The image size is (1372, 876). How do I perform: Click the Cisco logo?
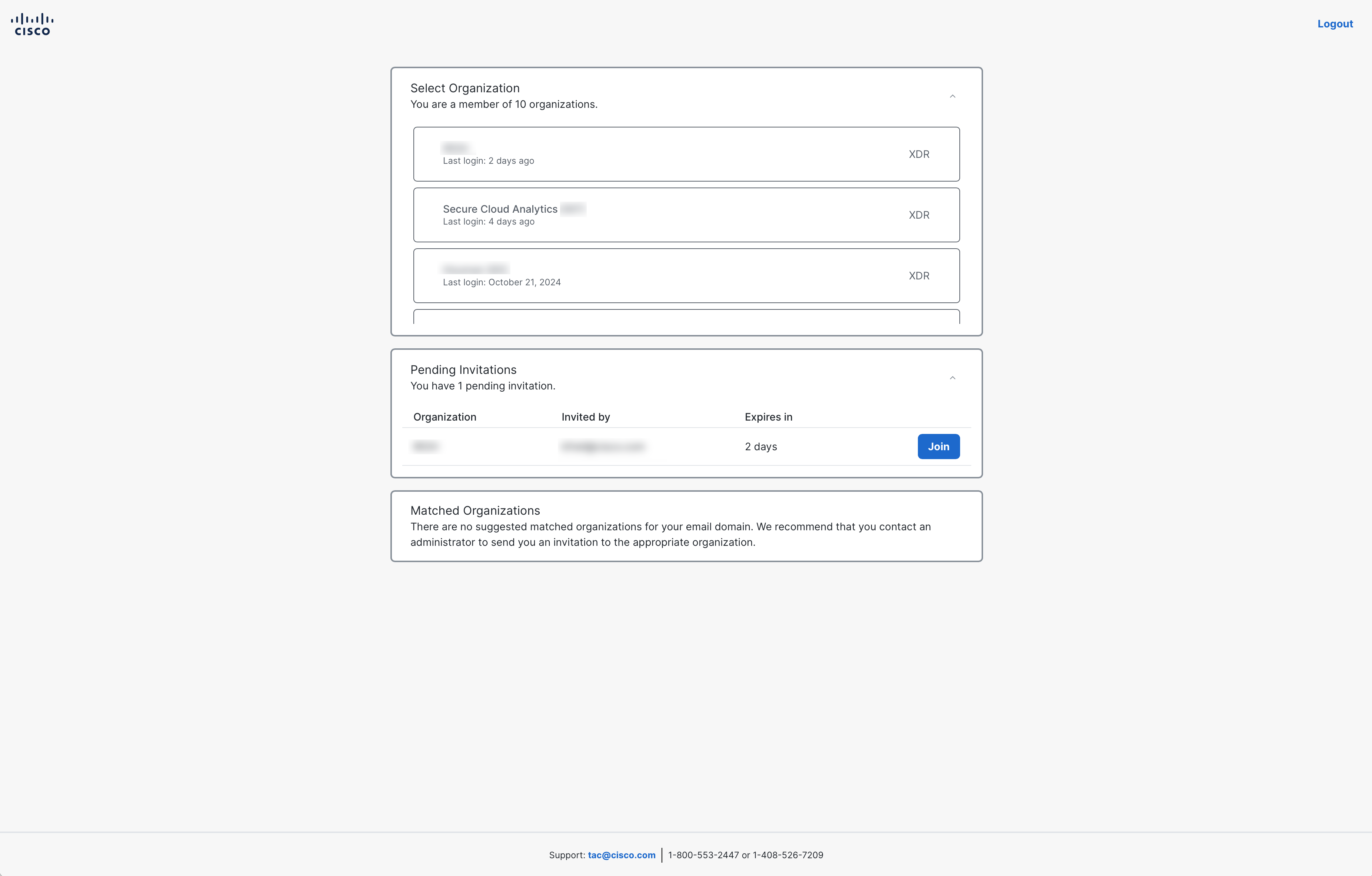33,24
